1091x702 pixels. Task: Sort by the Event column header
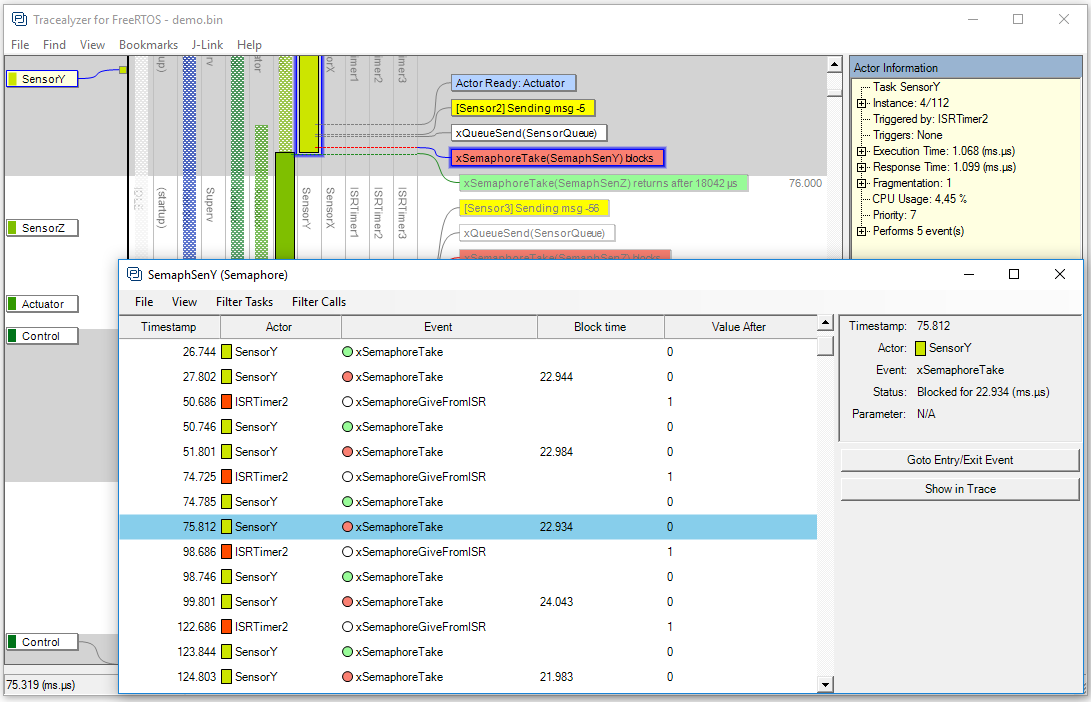[x=438, y=327]
